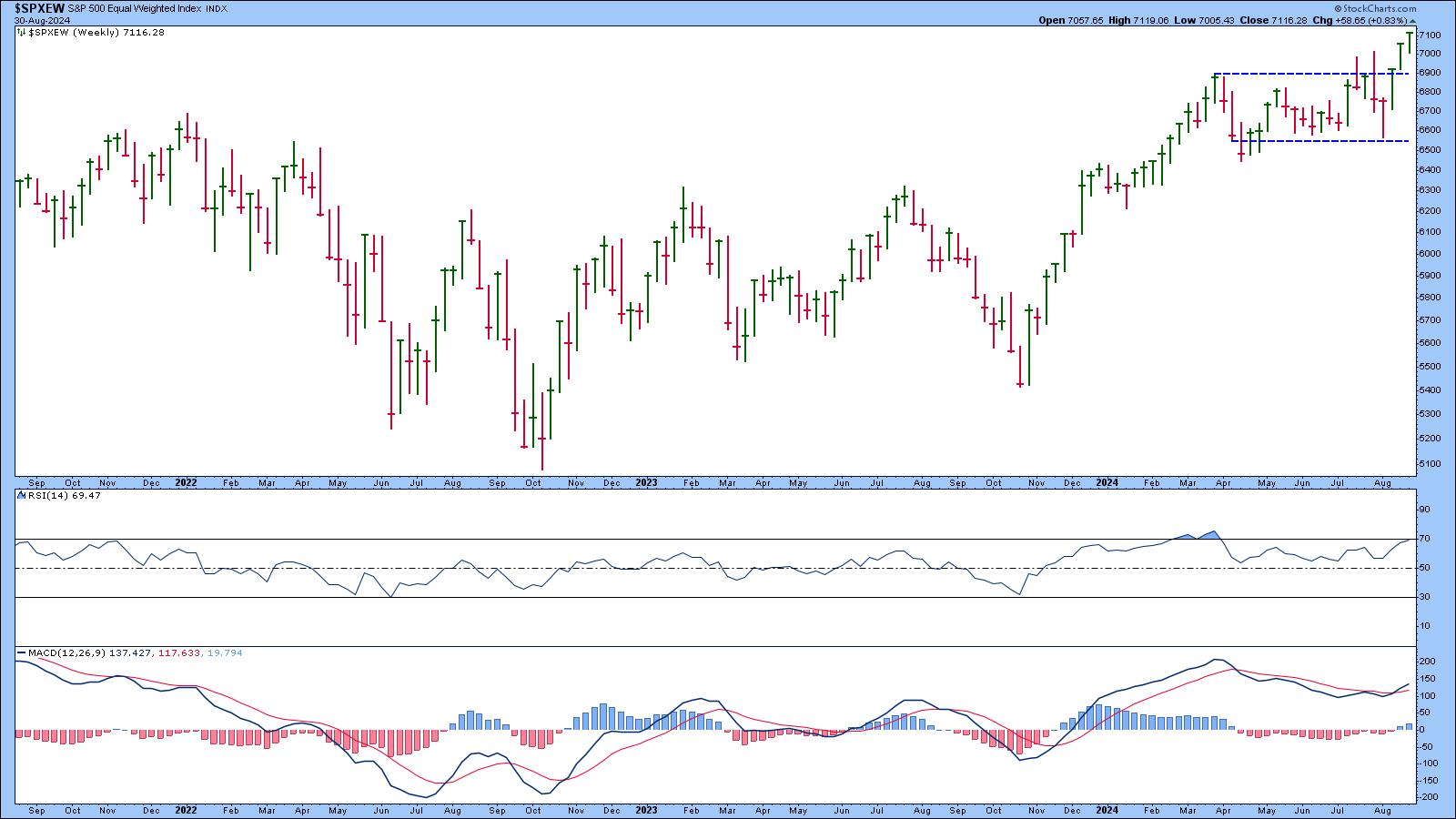The image size is (1456, 819).
Task: Click the MACD histogram value 19.794
Action: [x=223, y=653]
